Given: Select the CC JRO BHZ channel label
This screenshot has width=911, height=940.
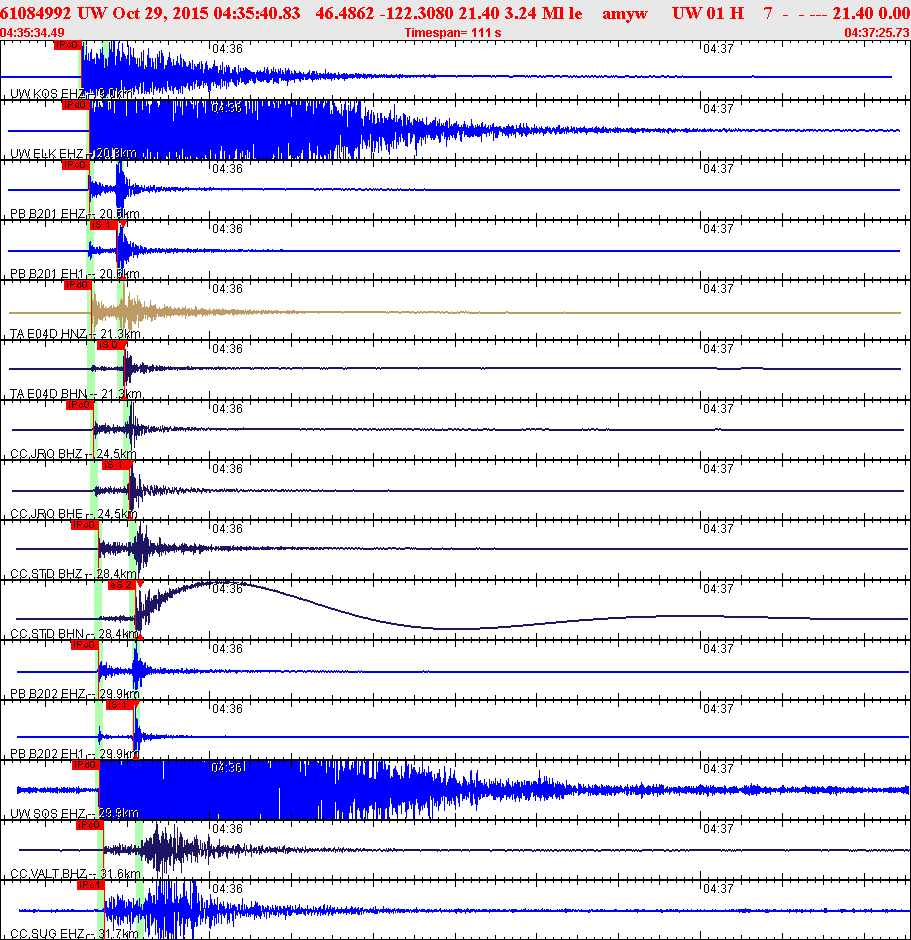Looking at the screenshot, I should click(73, 453).
